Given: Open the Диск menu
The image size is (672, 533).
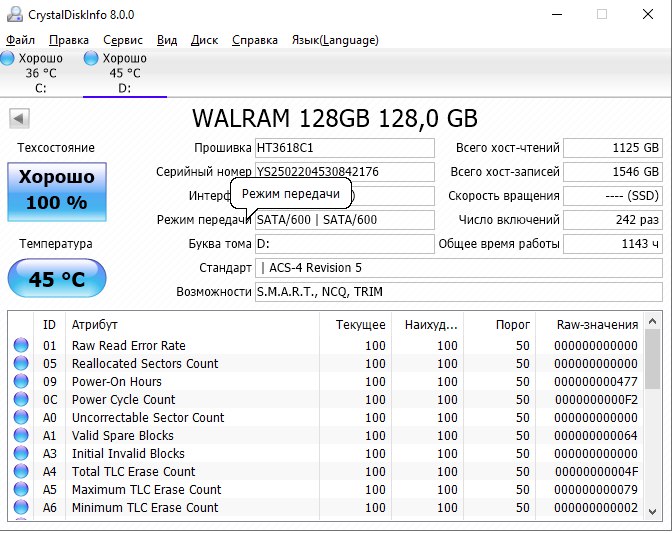Looking at the screenshot, I should [x=204, y=40].
